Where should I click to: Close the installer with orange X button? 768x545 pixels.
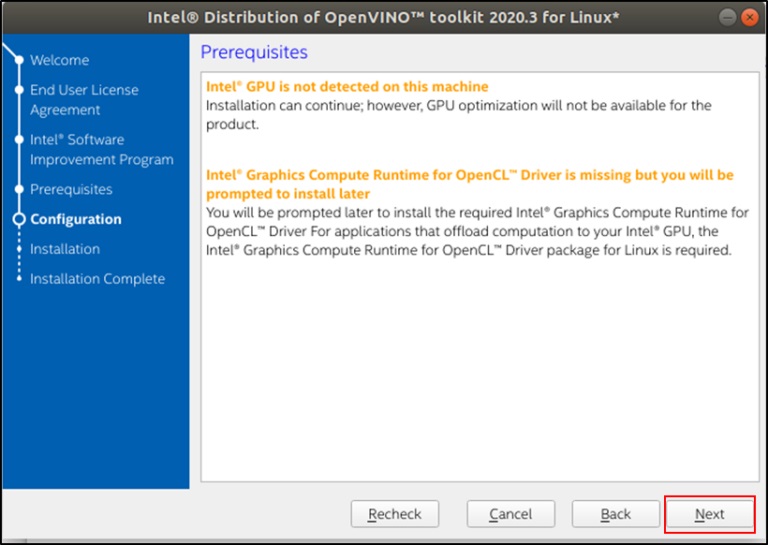coord(749,18)
